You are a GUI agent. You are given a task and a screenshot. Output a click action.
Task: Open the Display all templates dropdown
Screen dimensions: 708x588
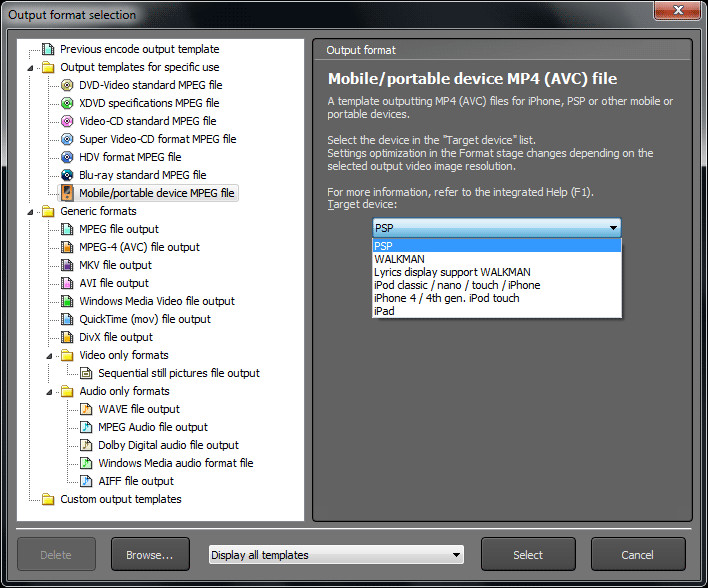336,555
